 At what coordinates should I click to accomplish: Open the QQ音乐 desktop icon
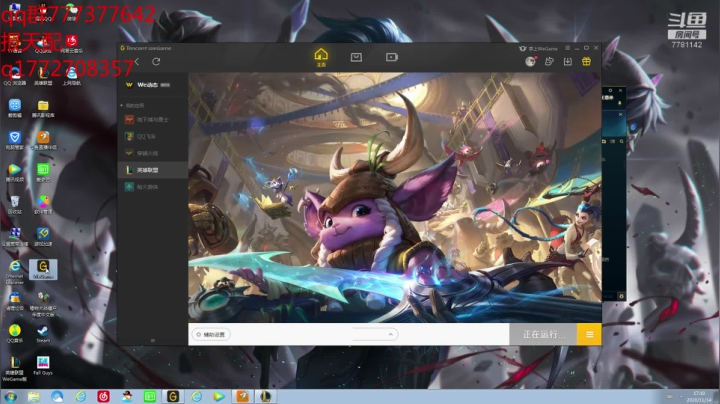point(15,333)
